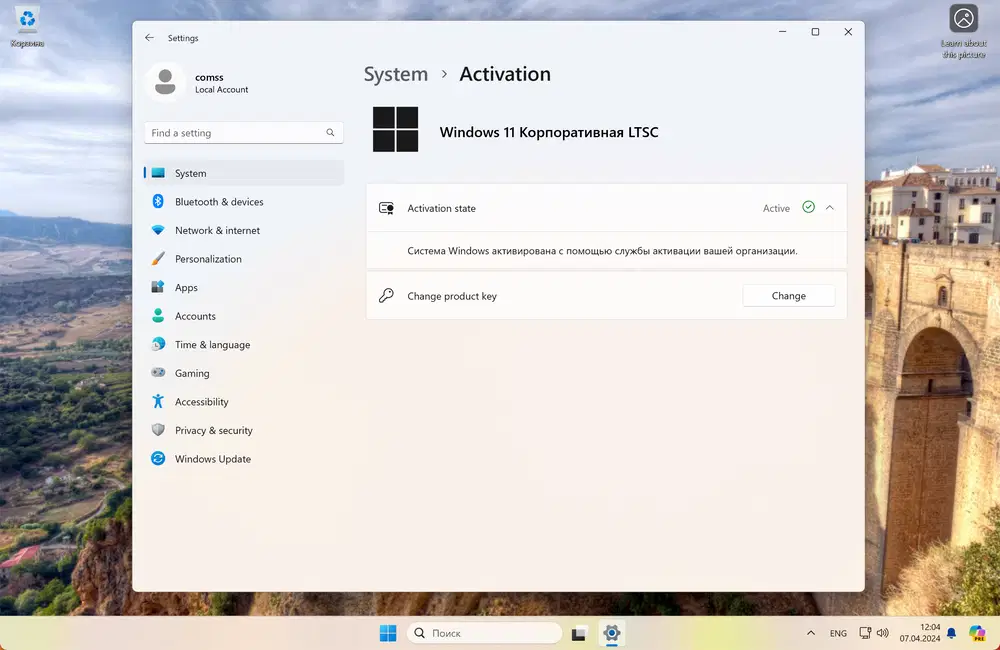Close the Settings window

click(x=848, y=32)
